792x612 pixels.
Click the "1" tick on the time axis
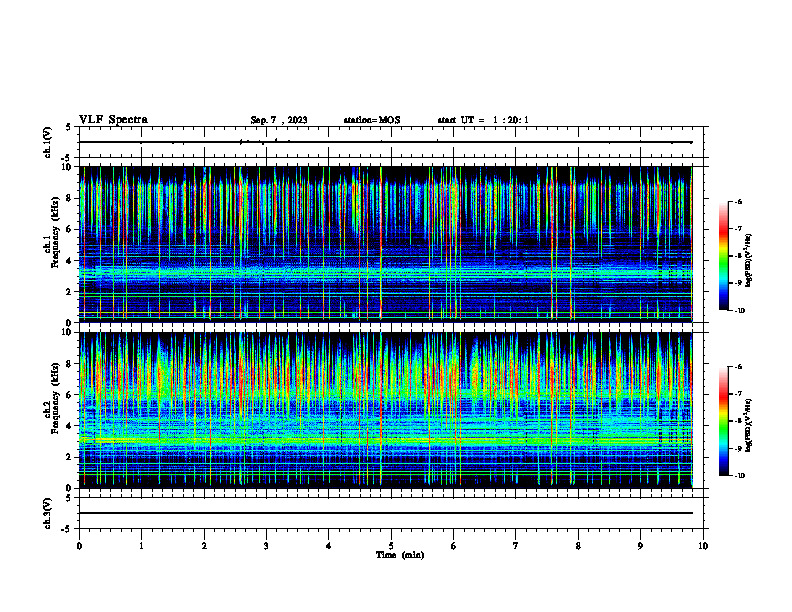(x=141, y=546)
